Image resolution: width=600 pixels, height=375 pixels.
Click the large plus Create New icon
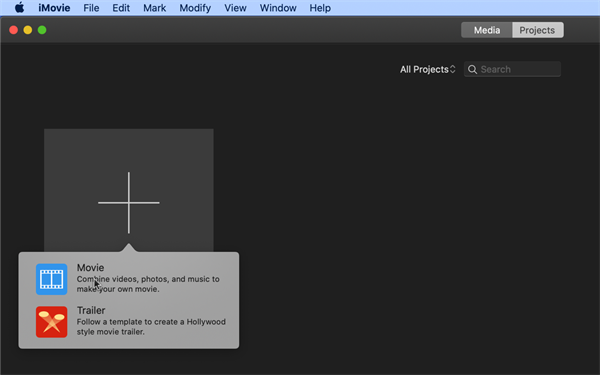click(129, 203)
